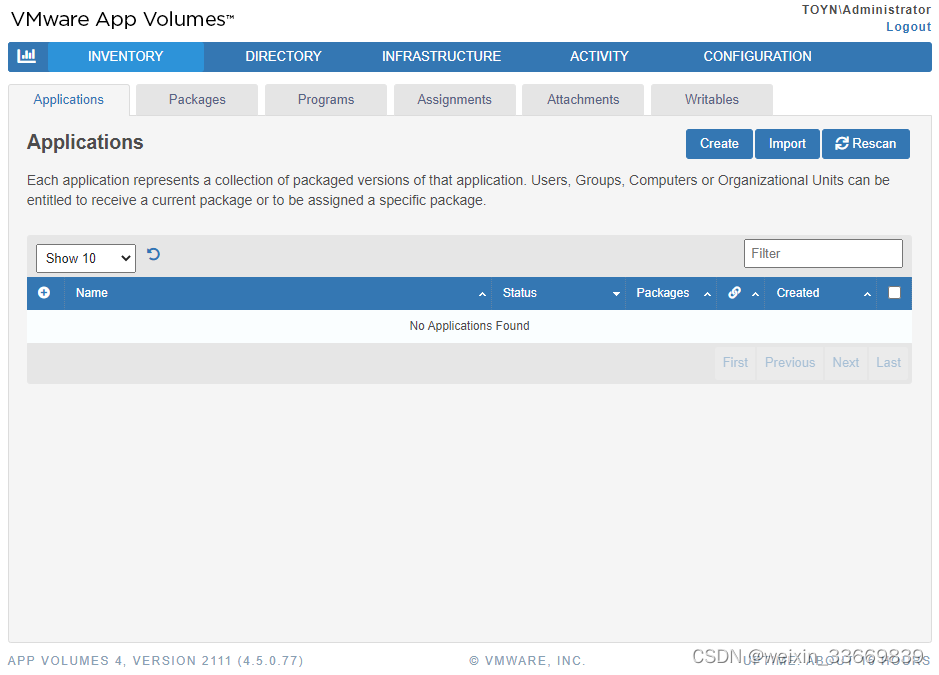The width and height of the screenshot is (939, 675).
Task: Open the INFRASTRUCTURE menu
Action: tap(441, 56)
